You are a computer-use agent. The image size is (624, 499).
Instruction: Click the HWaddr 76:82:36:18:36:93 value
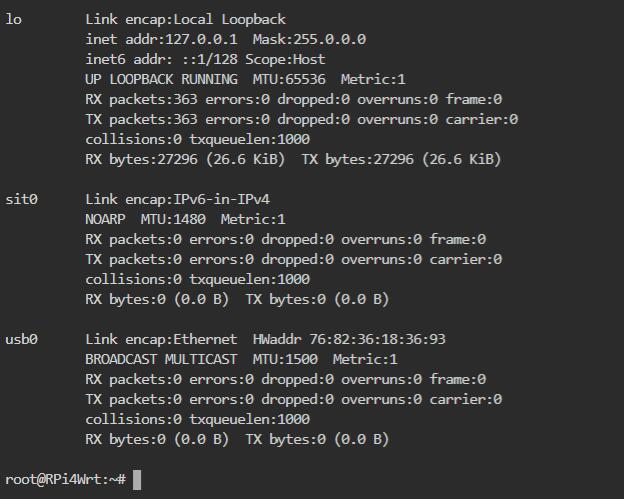[x=349, y=339]
